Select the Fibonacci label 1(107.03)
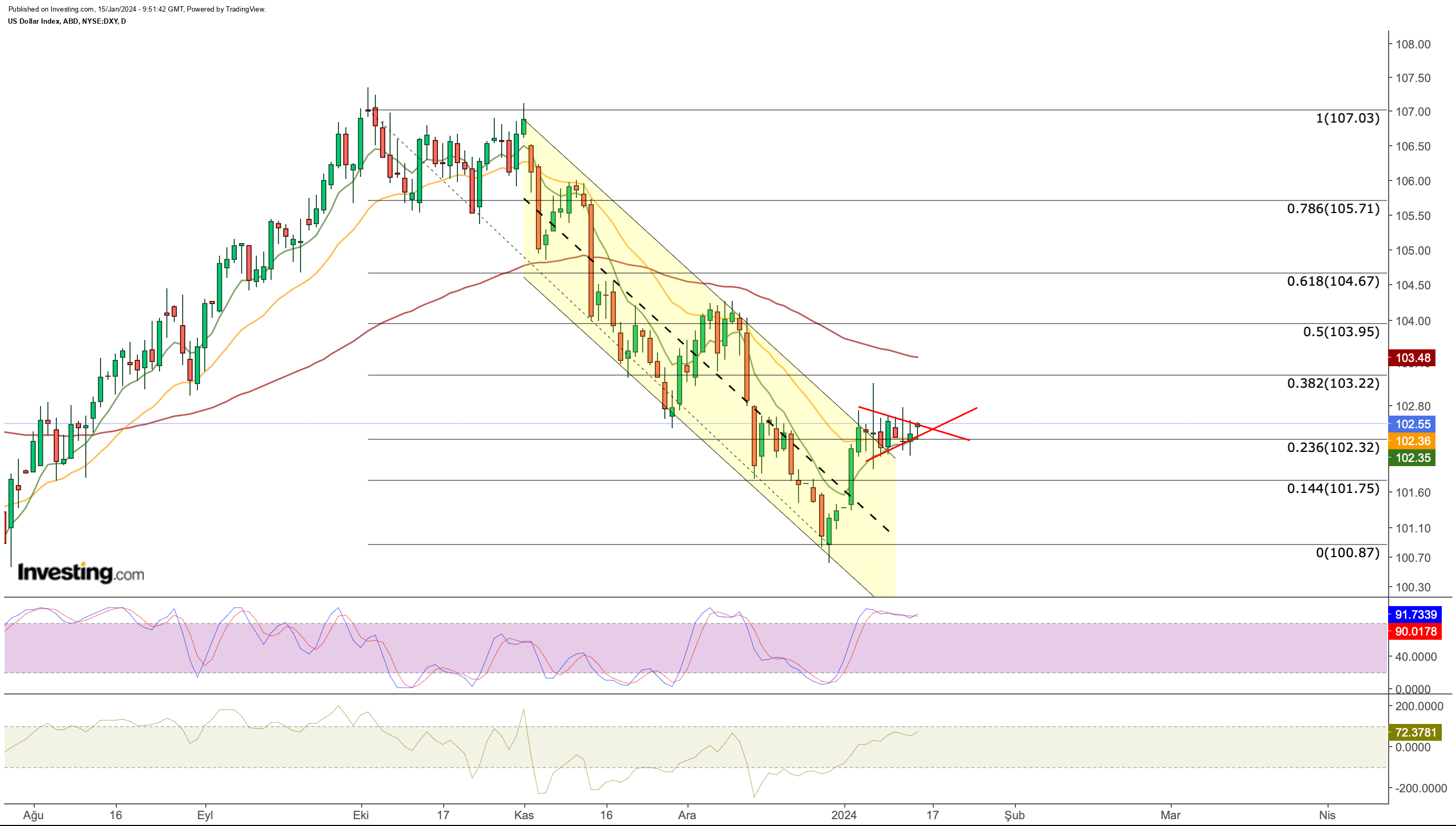This screenshot has width=1456, height=826. click(x=1348, y=118)
